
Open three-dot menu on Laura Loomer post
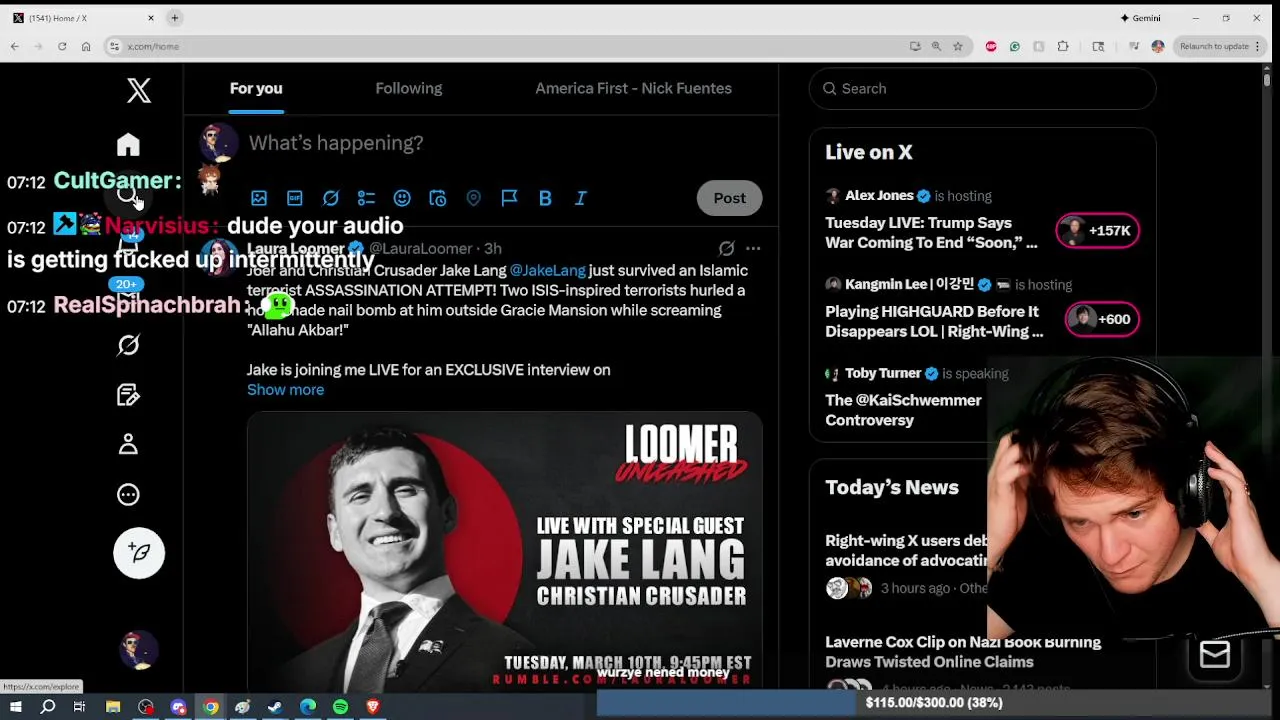pyautogui.click(x=753, y=248)
